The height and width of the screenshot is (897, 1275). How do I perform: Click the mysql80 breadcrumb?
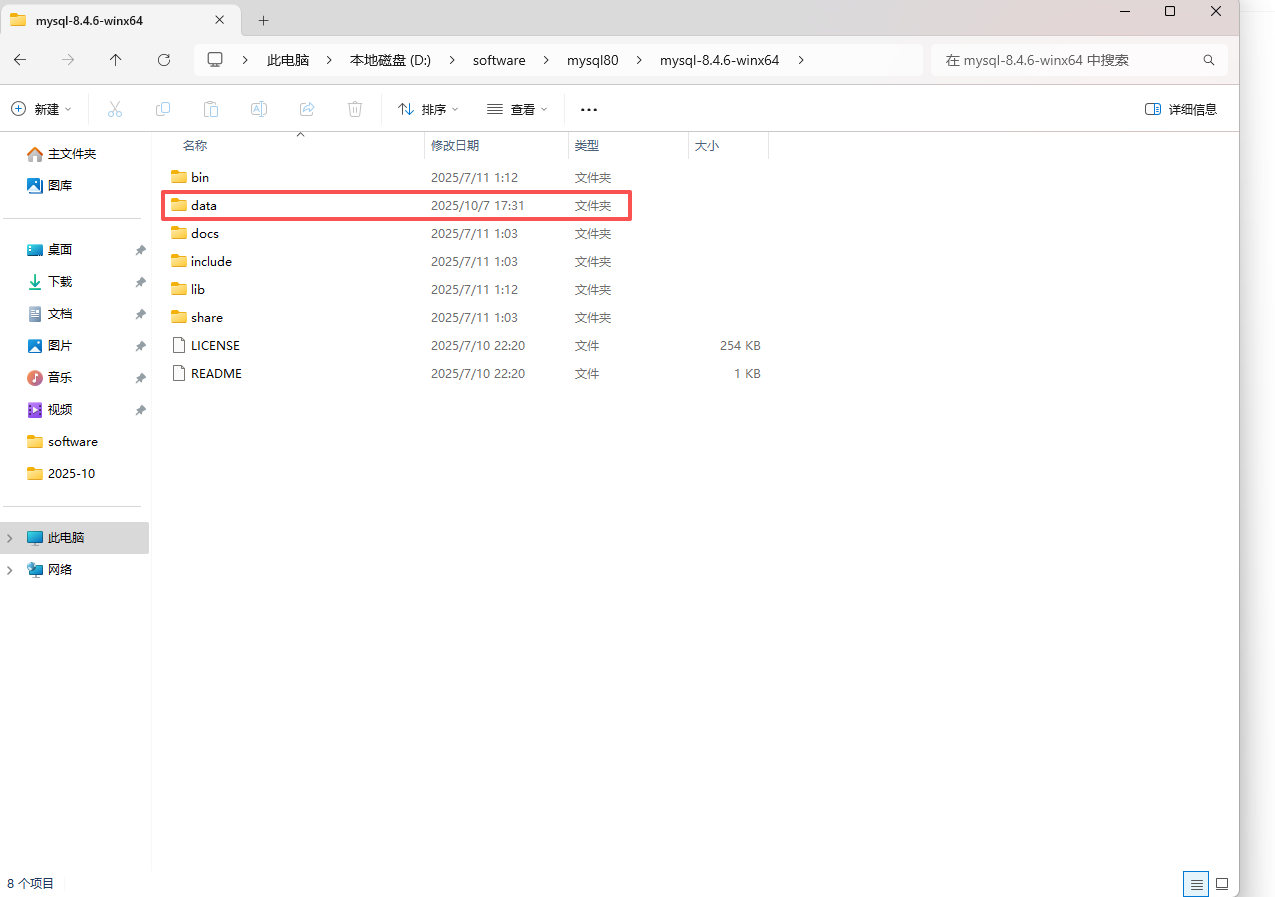point(593,60)
